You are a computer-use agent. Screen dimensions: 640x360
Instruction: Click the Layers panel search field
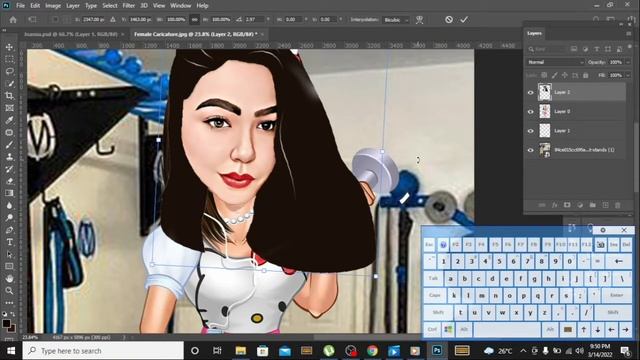(547, 49)
